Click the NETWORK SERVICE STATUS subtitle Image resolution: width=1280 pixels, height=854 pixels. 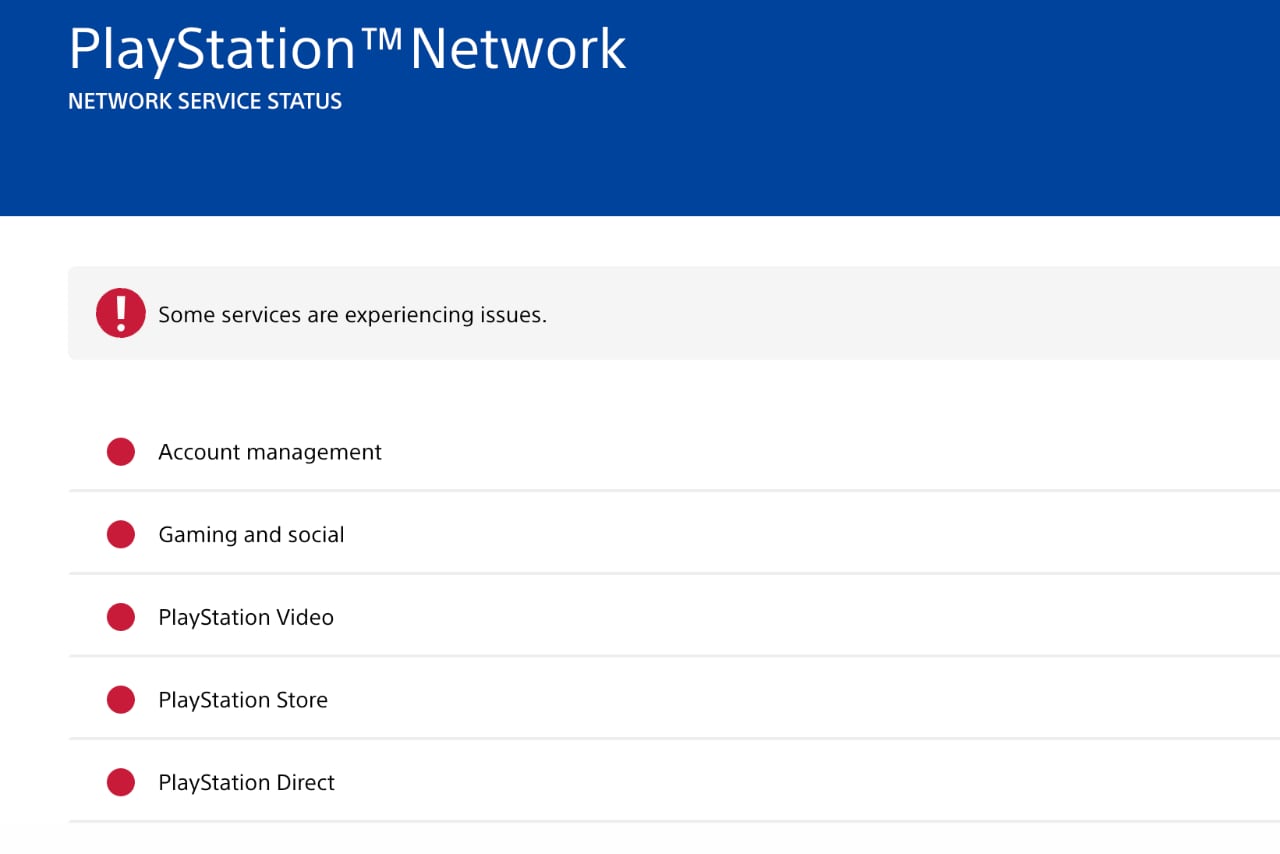point(205,101)
